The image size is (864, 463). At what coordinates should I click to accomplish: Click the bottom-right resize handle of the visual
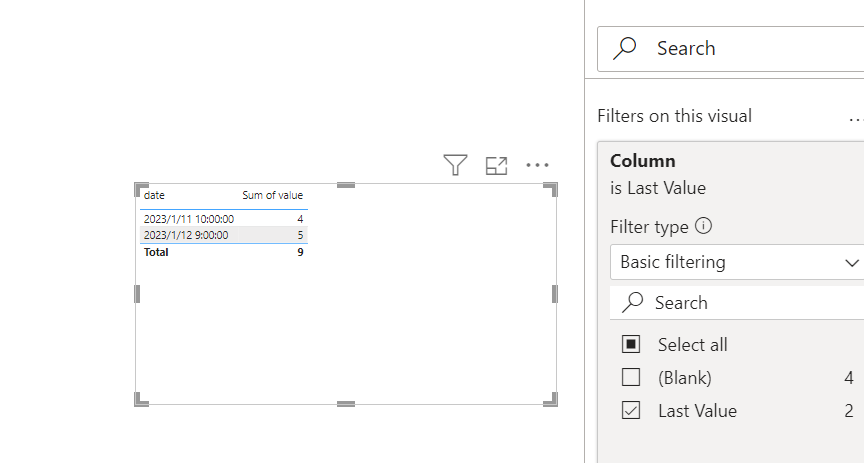coord(551,400)
